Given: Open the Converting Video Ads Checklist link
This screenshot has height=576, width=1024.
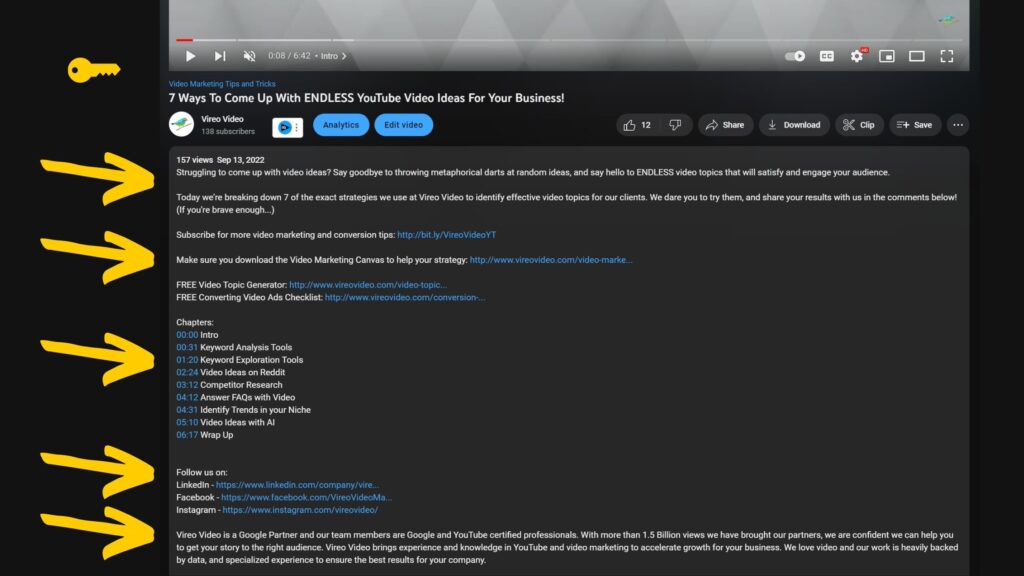Looking at the screenshot, I should (405, 297).
